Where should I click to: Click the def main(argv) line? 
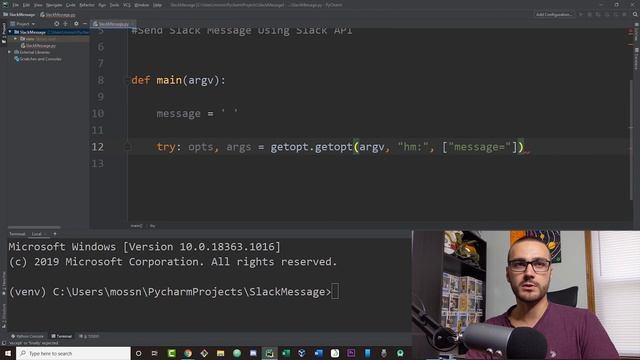click(178, 80)
